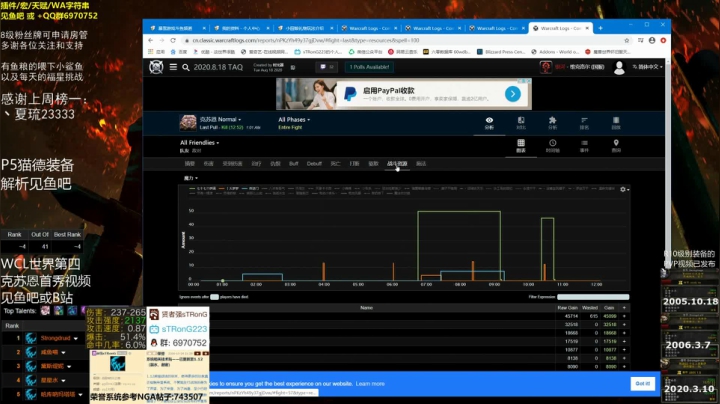This screenshot has width=720, height=404.
Task: Switch to the Debuff tab
Action: (314, 164)
